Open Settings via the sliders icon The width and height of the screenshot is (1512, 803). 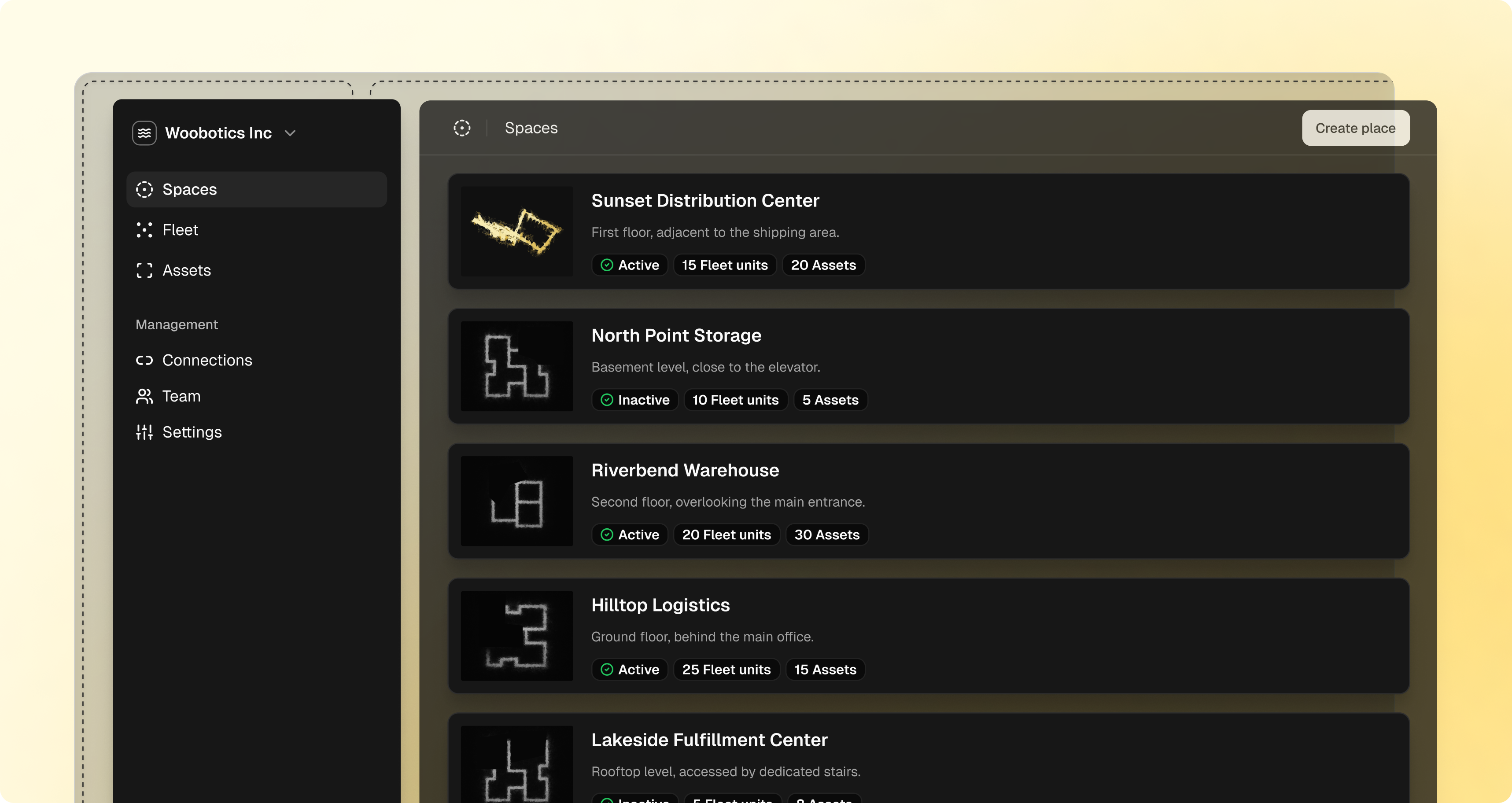[x=144, y=432]
